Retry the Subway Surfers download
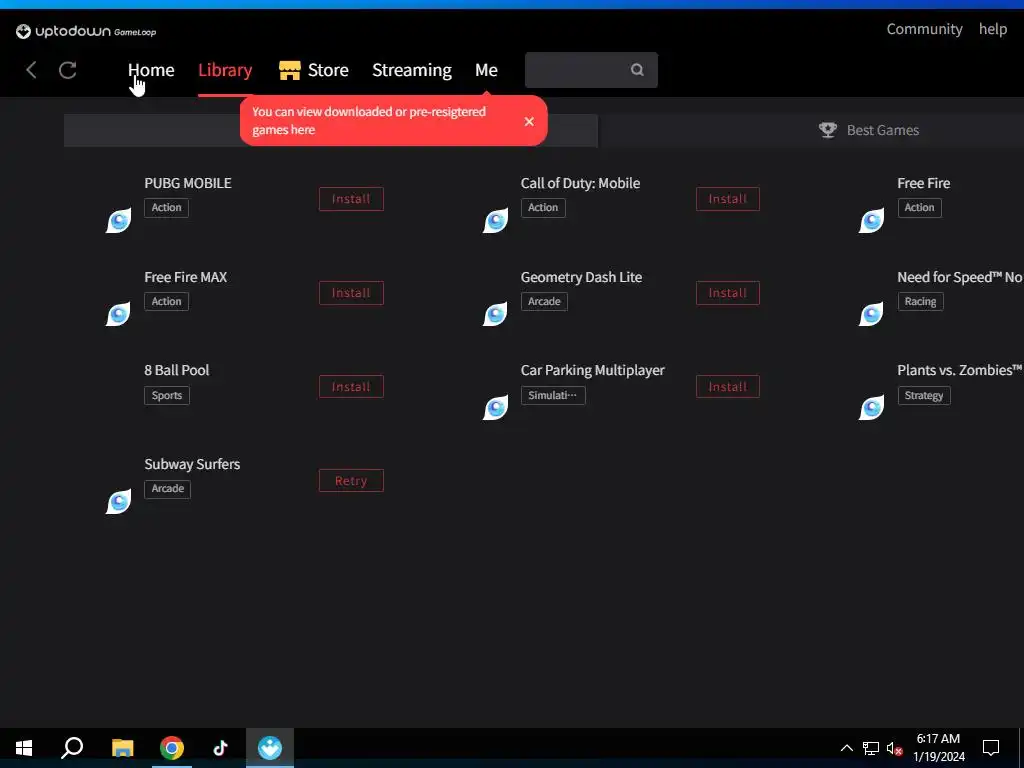1024x768 pixels. coord(351,481)
